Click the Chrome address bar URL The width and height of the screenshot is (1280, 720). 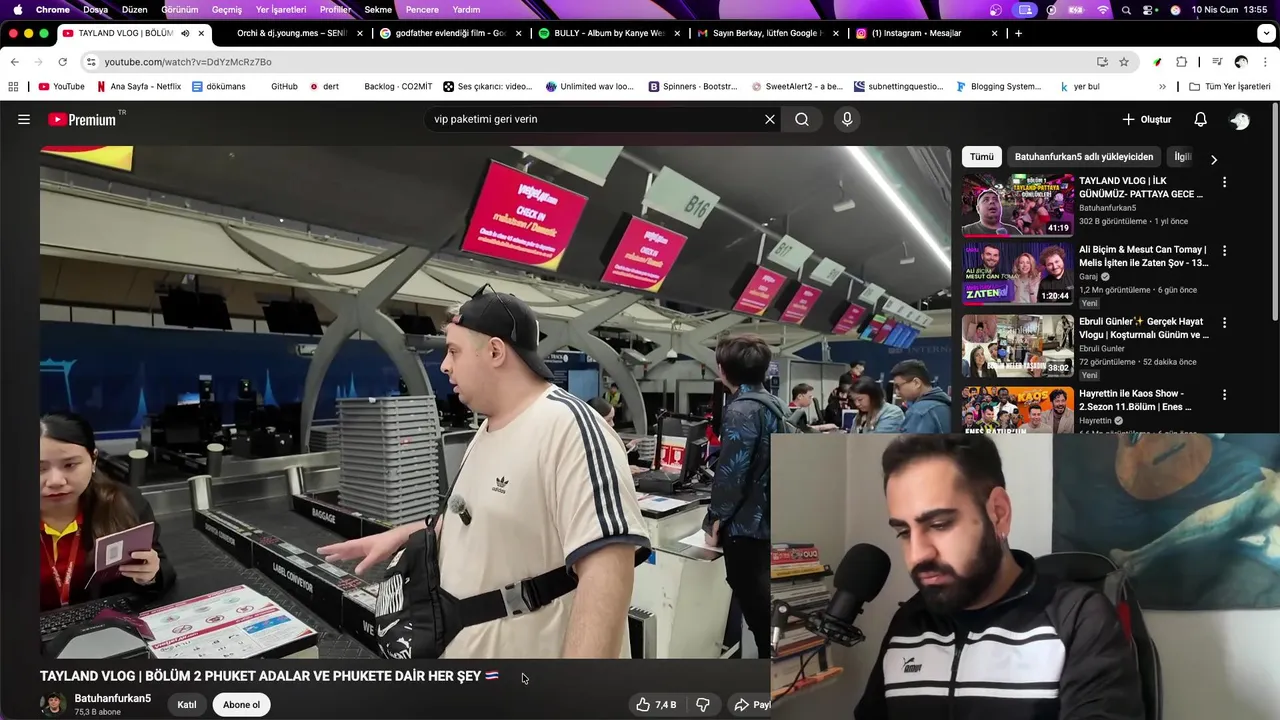point(188,62)
